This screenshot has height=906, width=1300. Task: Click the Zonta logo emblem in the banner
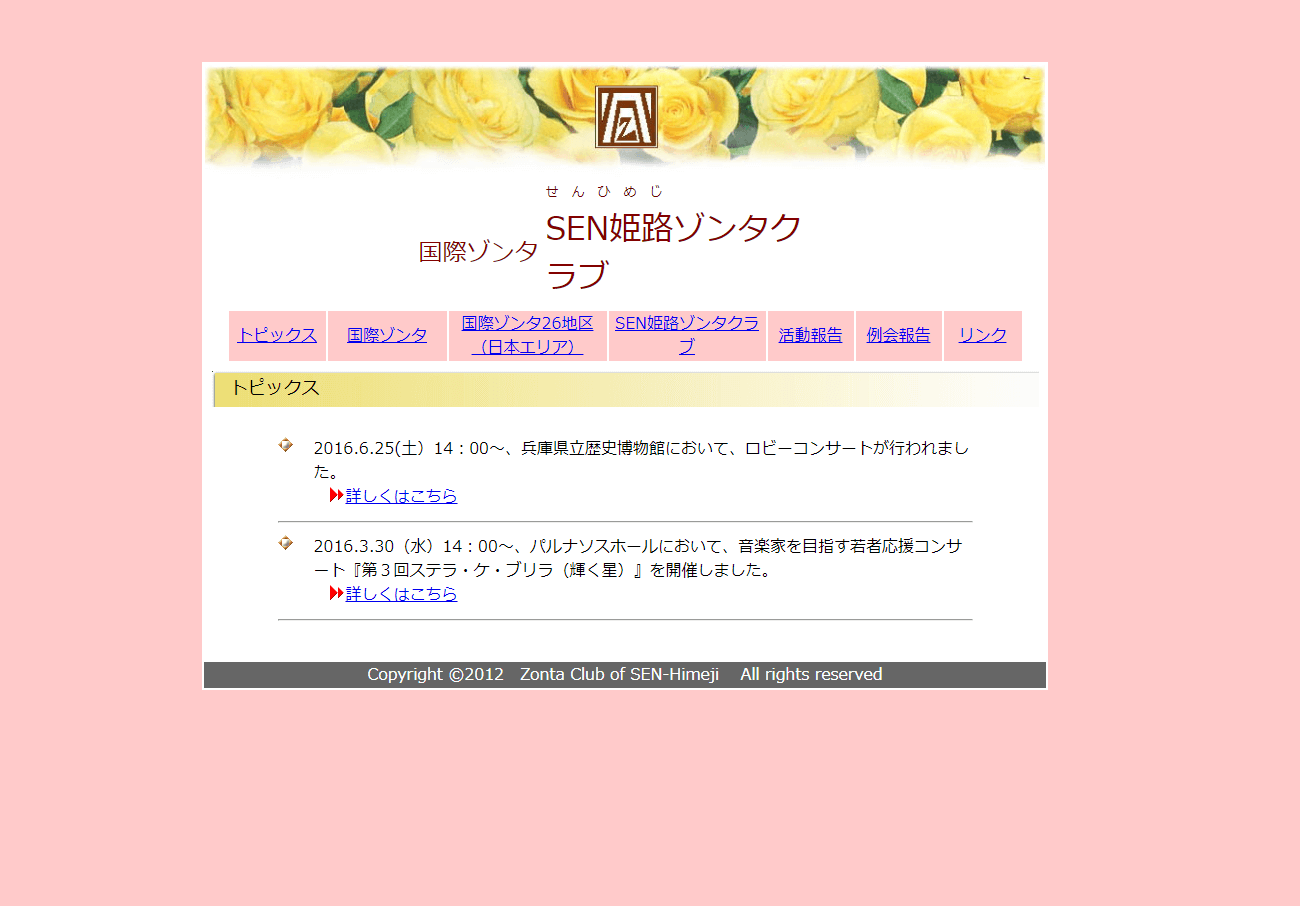(x=627, y=117)
